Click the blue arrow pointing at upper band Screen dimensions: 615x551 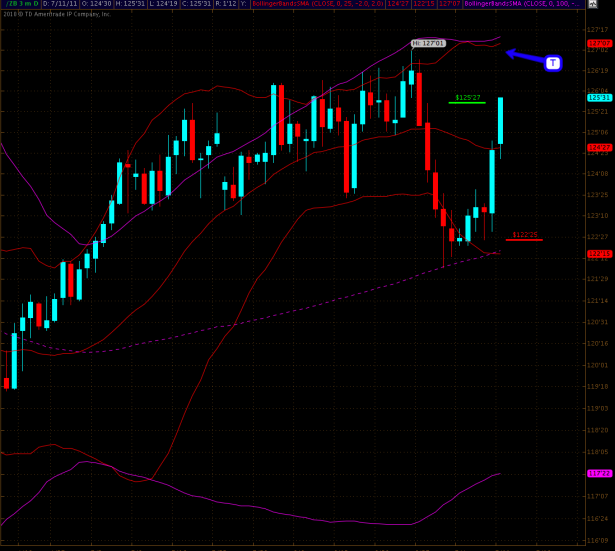(523, 55)
